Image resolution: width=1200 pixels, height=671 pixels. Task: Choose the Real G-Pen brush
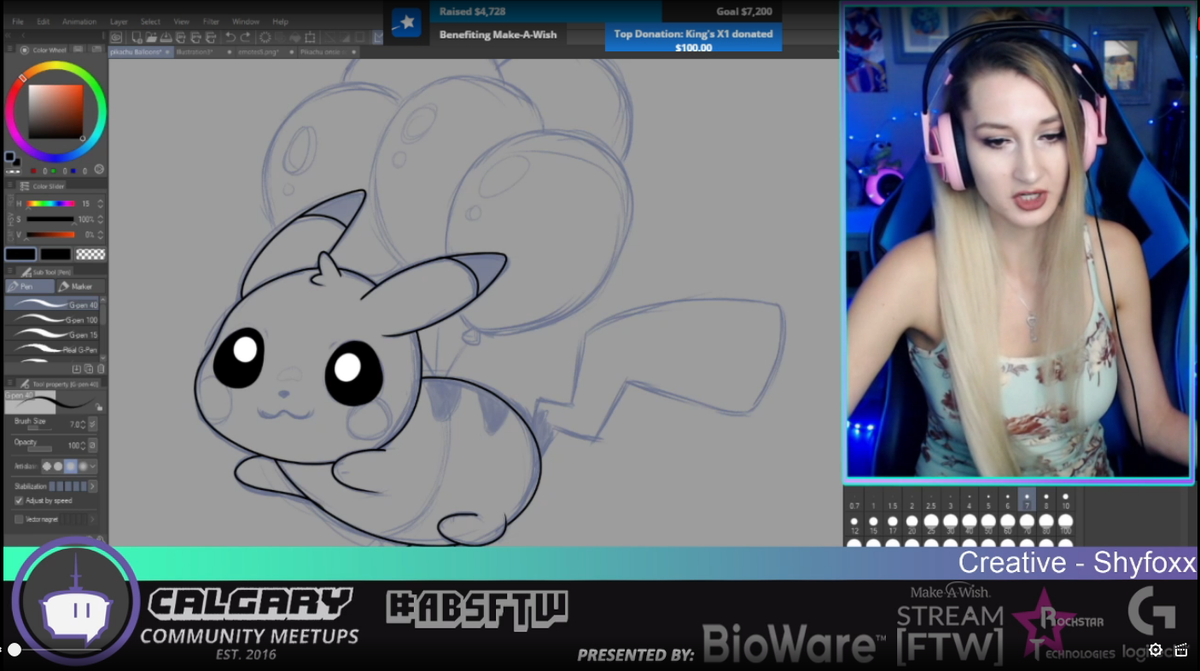coord(51,349)
